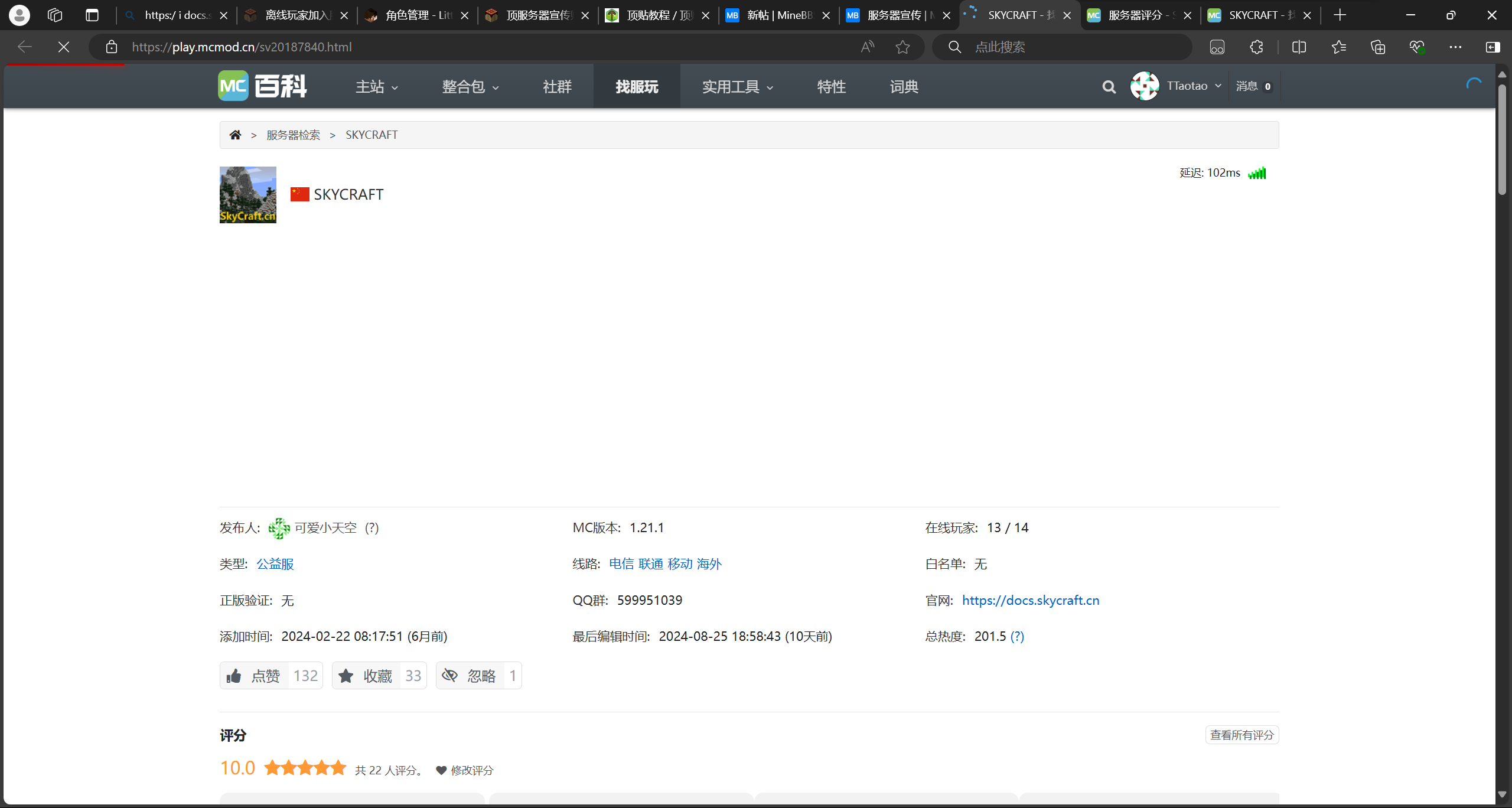Click the scrollbar down arrow
Viewport: 1512px width, 808px height.
coord(1503,795)
